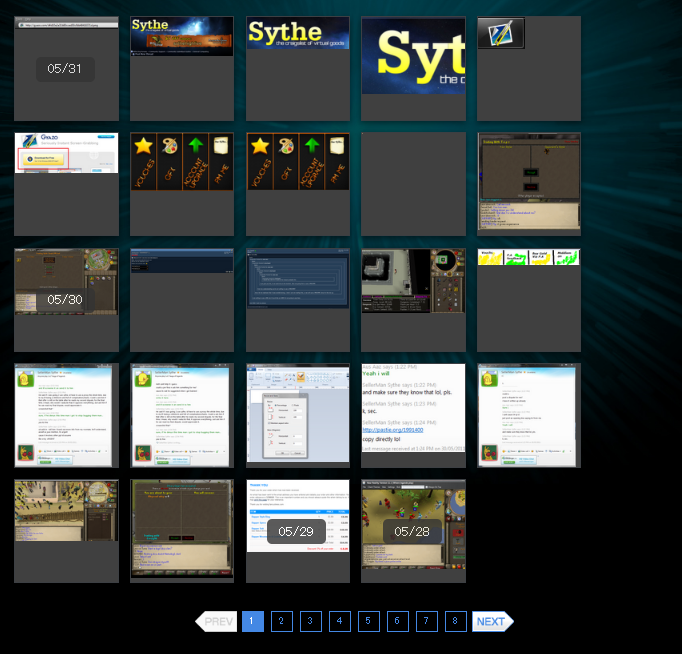
Task: Open the RuneScape crowd scene thumbnail
Action: [66, 531]
